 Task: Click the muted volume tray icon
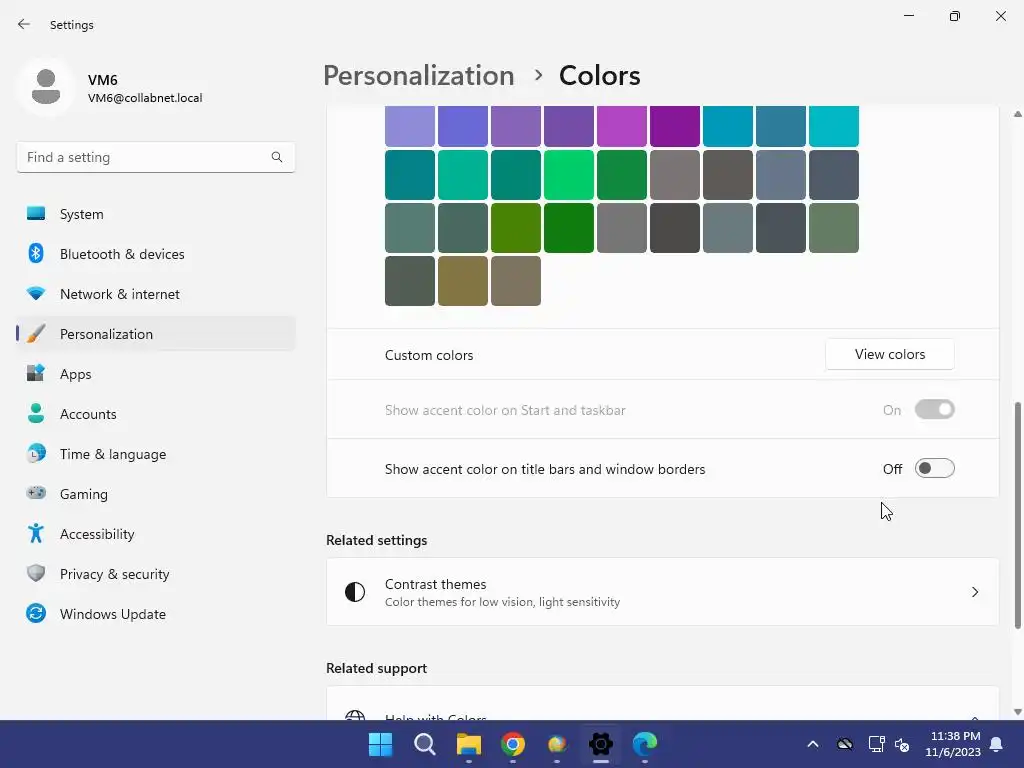point(902,744)
